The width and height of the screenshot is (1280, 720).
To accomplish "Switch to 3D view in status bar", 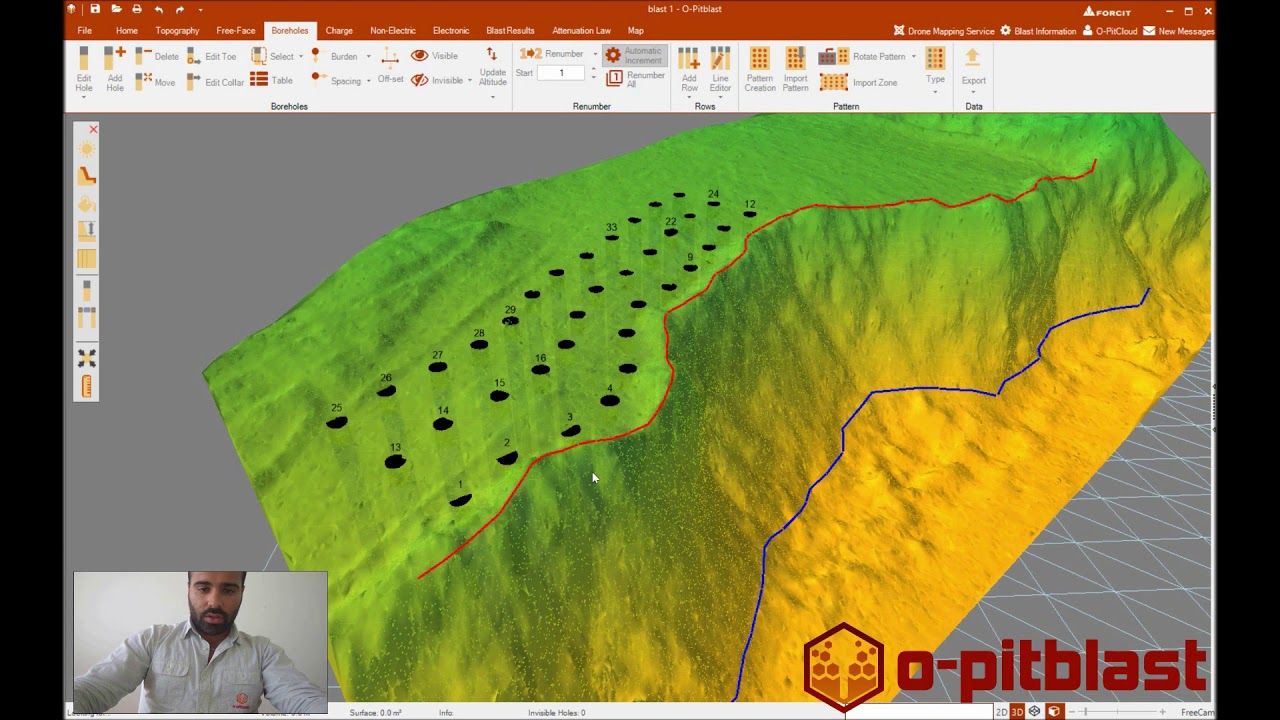I will click(1017, 712).
